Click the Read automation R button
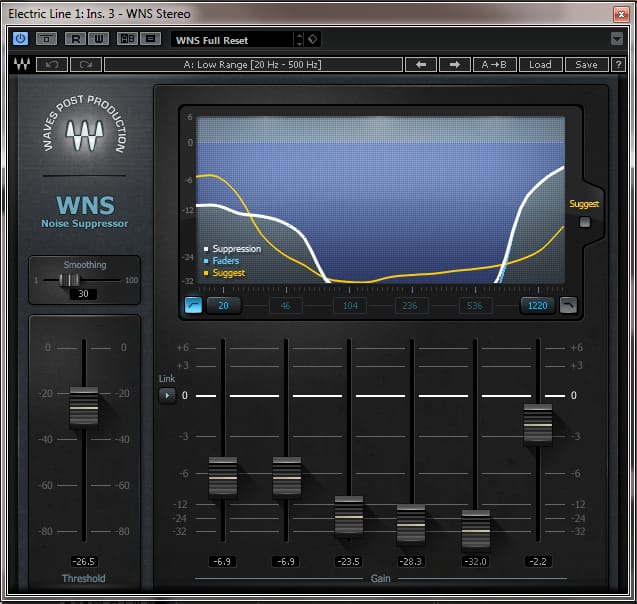The height and width of the screenshot is (604, 637). [76, 39]
